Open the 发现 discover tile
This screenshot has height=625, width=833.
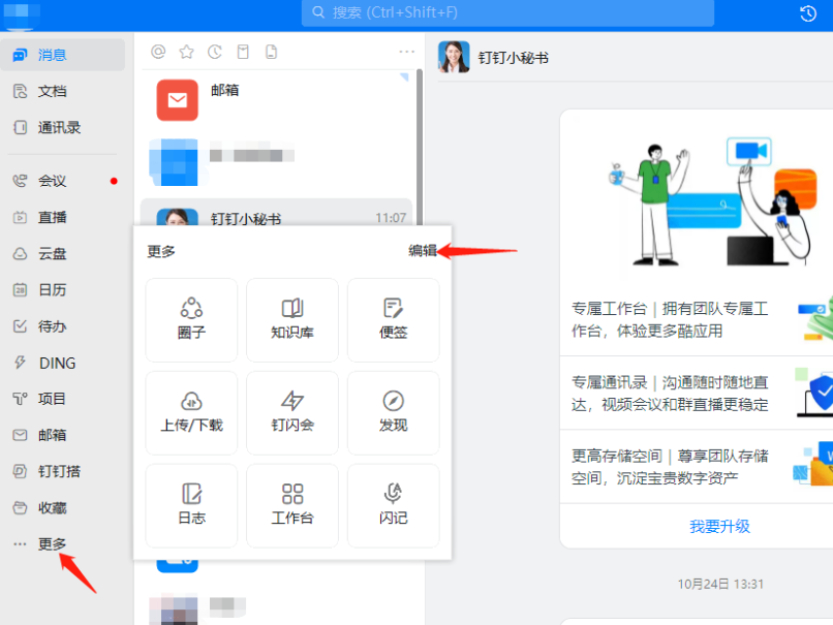point(393,413)
